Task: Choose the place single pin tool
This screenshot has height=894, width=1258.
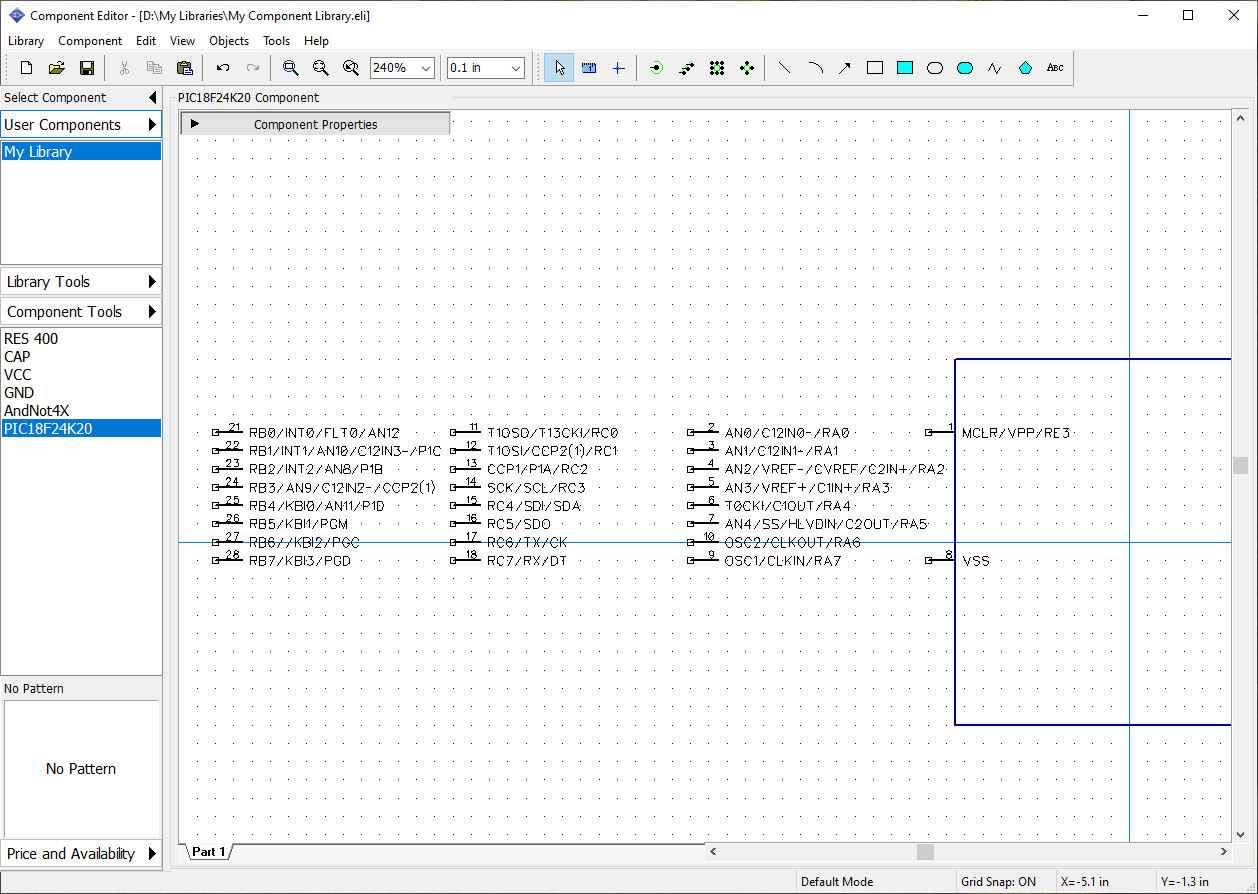Action: tap(656, 68)
